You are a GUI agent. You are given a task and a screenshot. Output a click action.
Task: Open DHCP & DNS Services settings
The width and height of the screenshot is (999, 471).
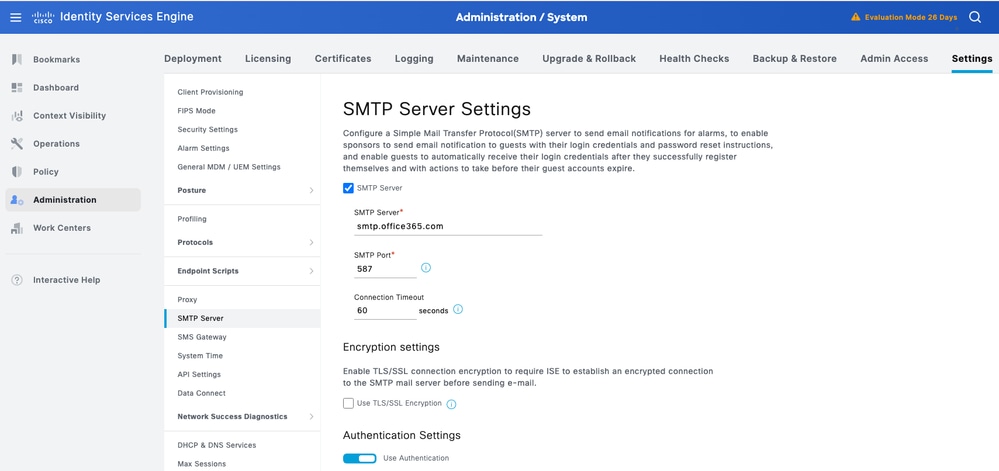217,445
